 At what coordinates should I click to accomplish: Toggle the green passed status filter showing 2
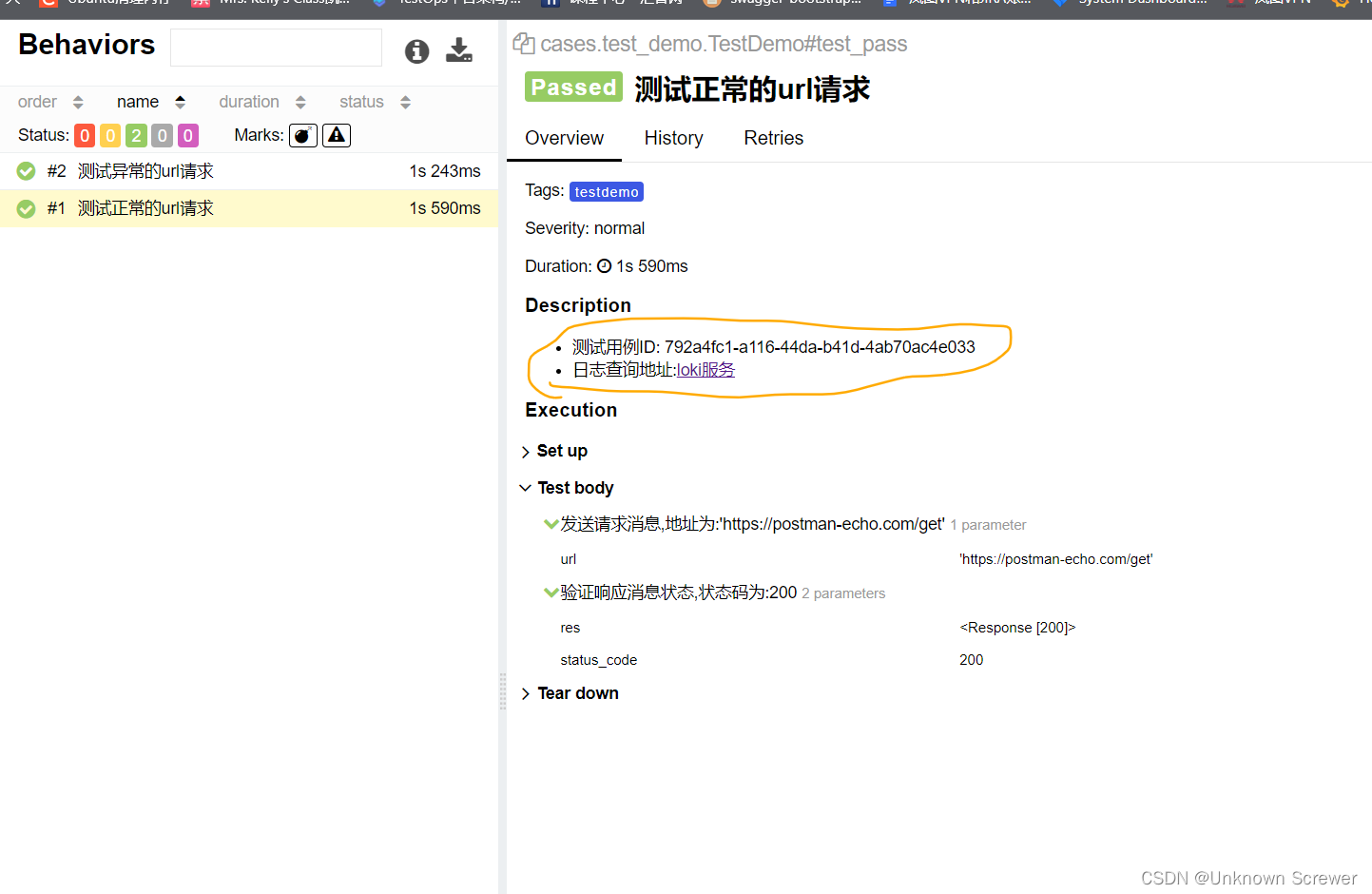point(136,136)
